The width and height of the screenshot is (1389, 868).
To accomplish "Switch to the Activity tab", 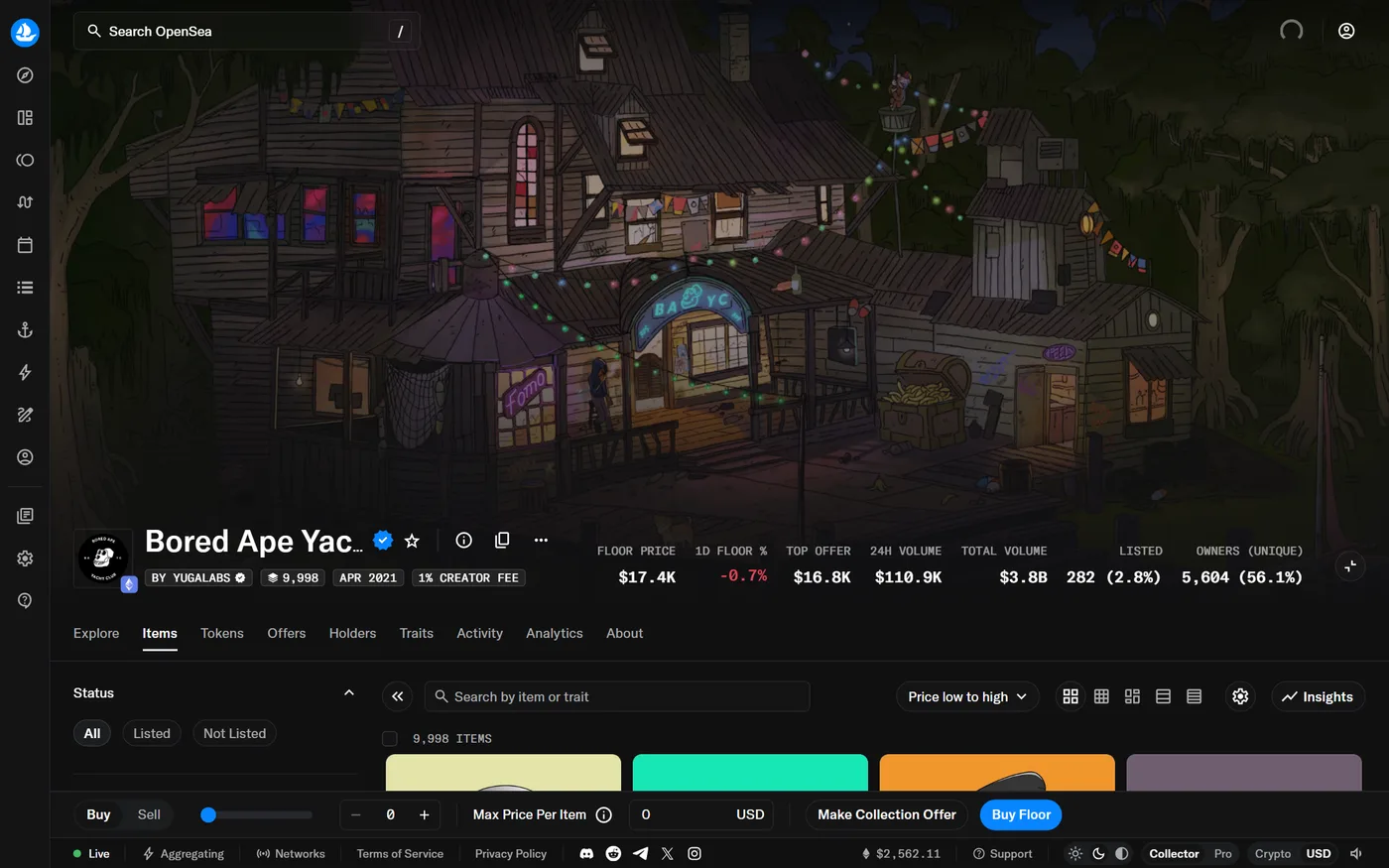I will coord(480,633).
